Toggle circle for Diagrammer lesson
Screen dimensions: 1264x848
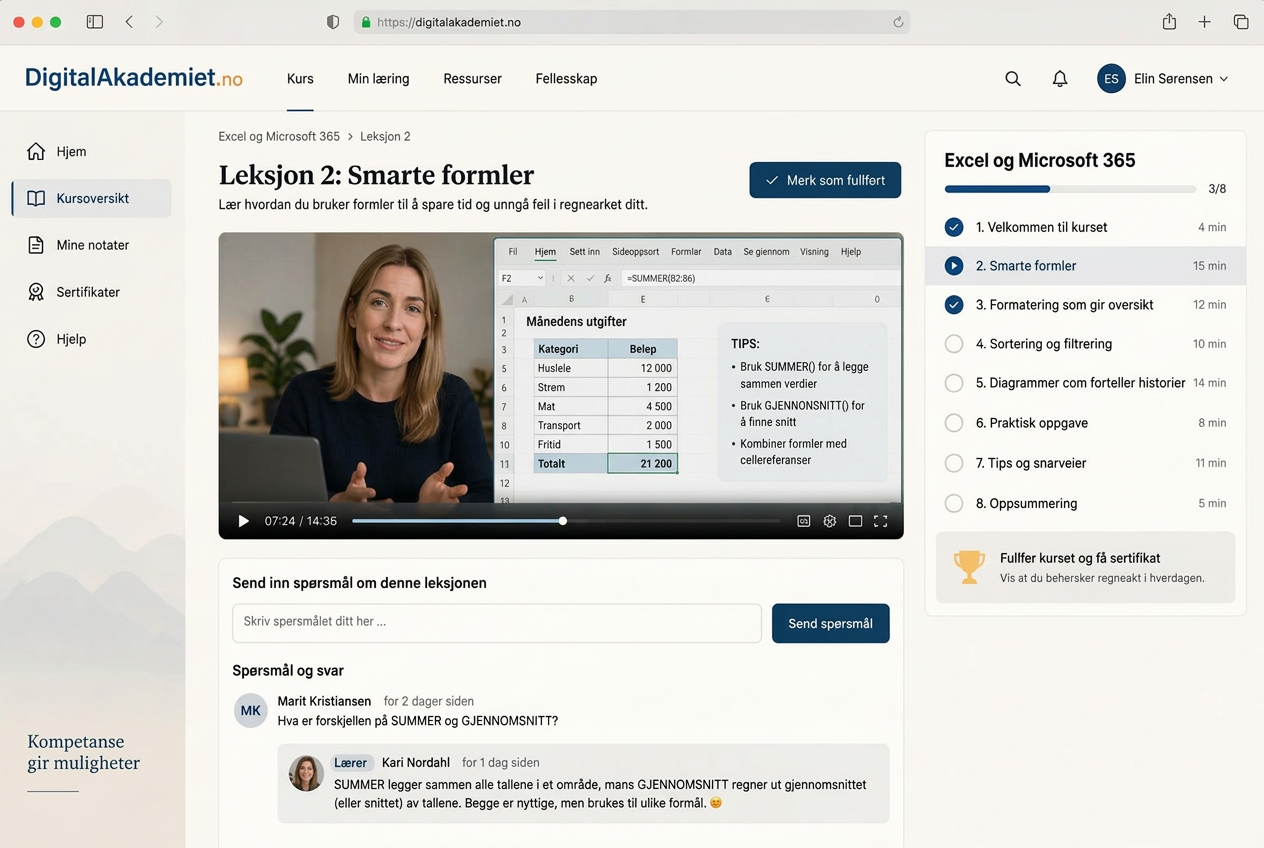(x=954, y=383)
